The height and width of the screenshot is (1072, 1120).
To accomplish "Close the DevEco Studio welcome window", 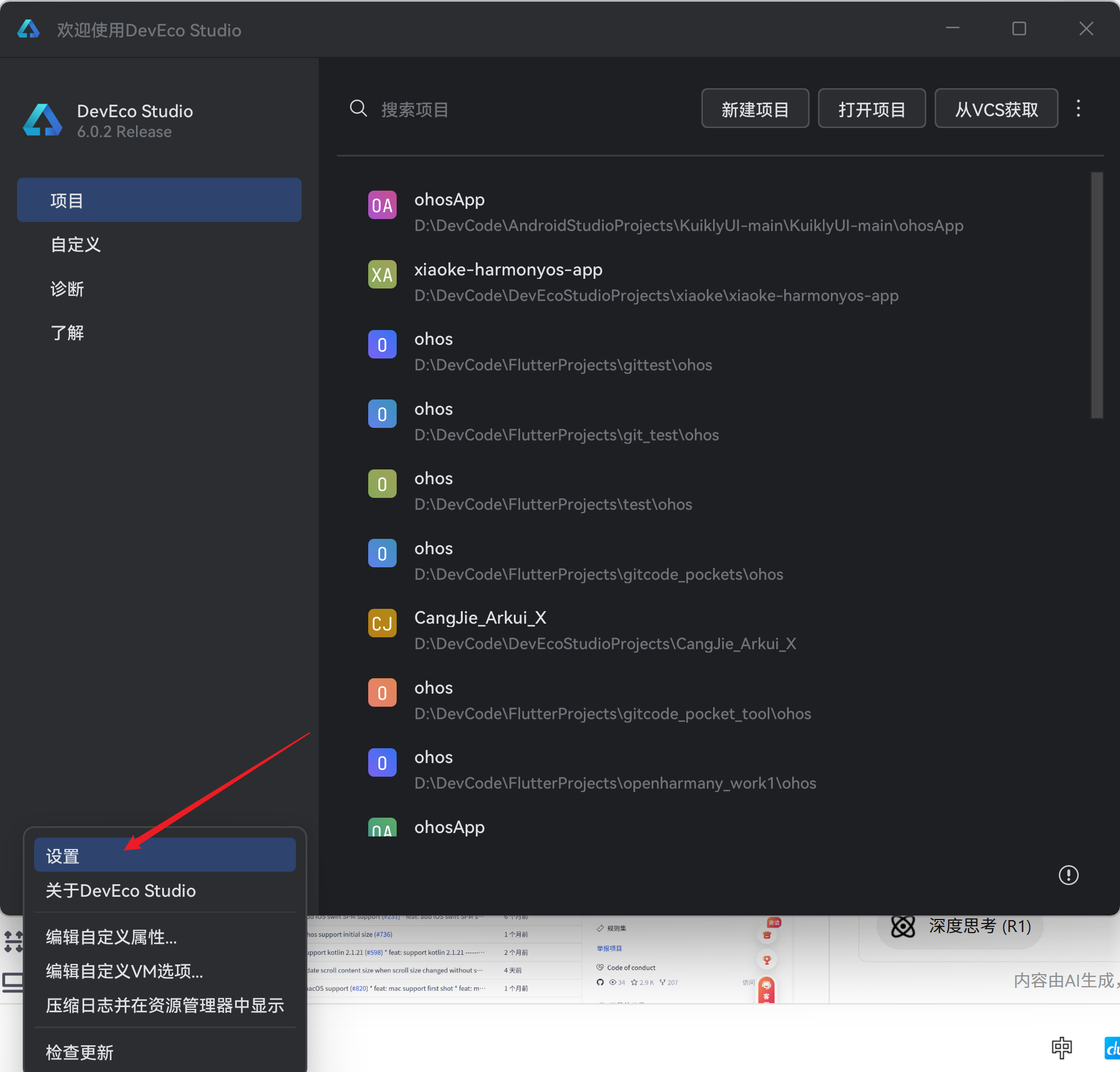I will tap(1086, 28).
